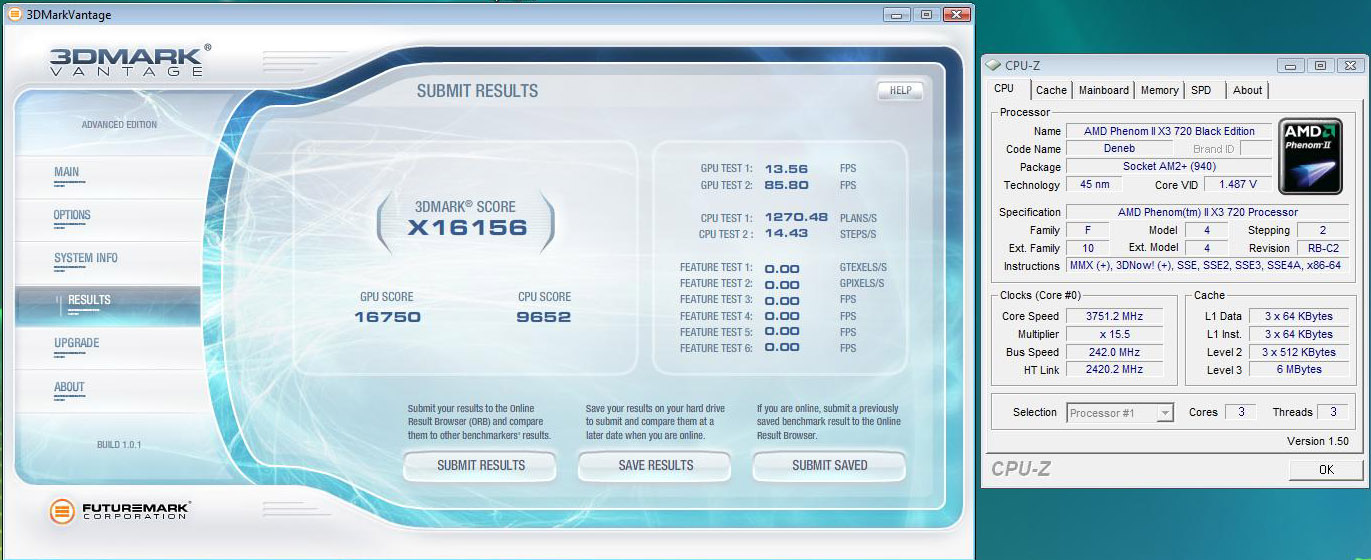This screenshot has height=560, width=1371.
Task: Click the HELP button
Action: [x=900, y=91]
